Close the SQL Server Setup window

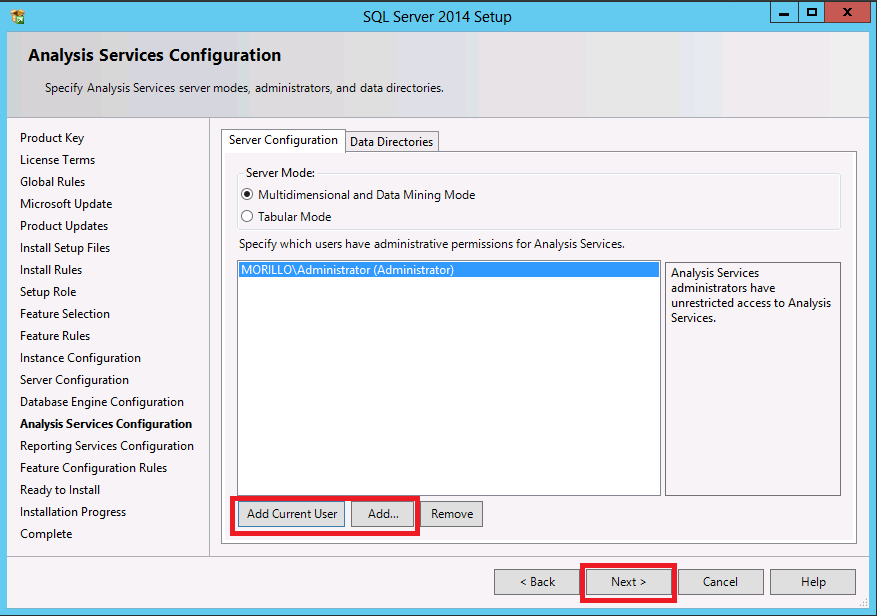tap(847, 12)
